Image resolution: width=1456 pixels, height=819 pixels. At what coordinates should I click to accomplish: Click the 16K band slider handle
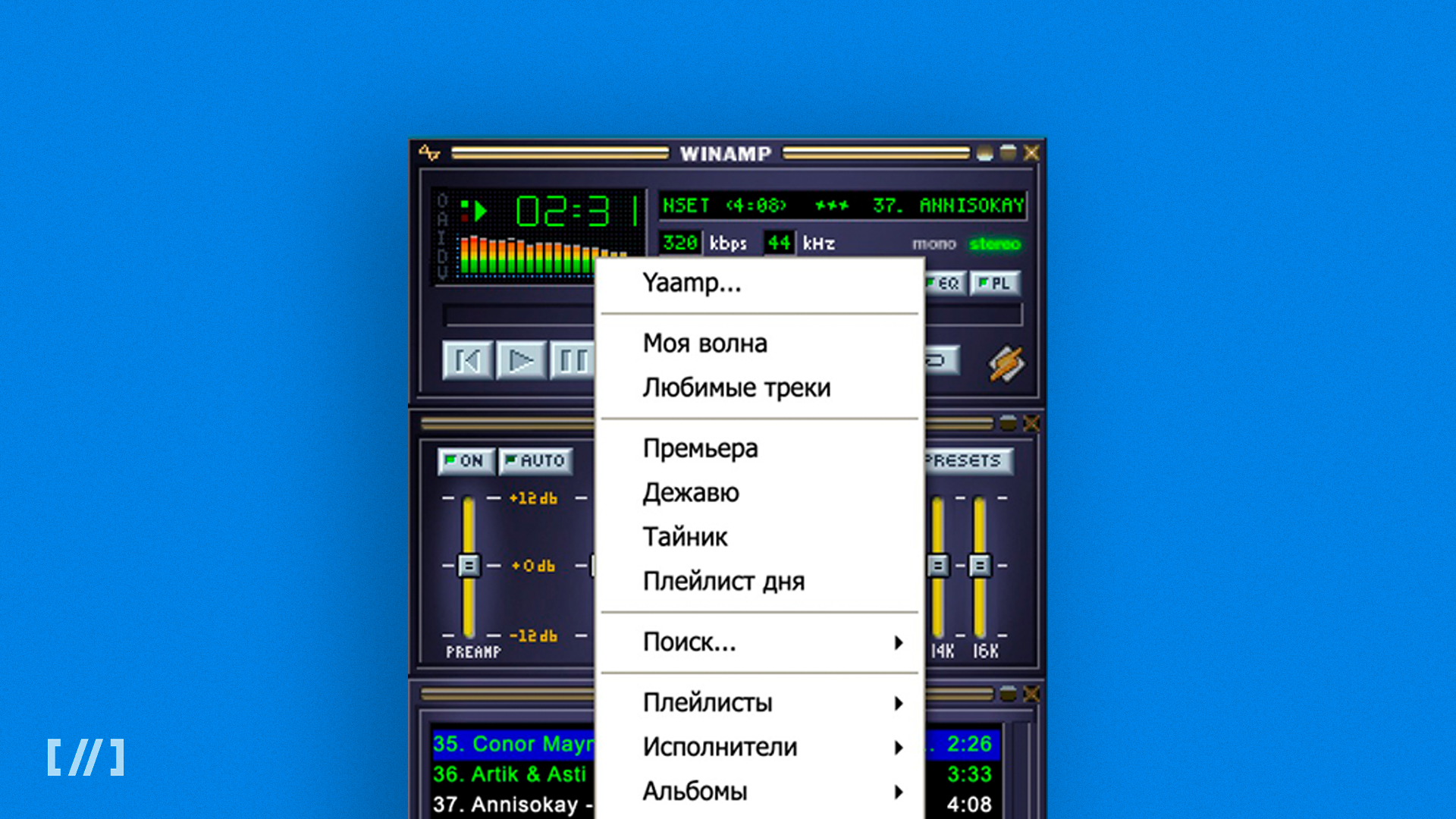(980, 566)
